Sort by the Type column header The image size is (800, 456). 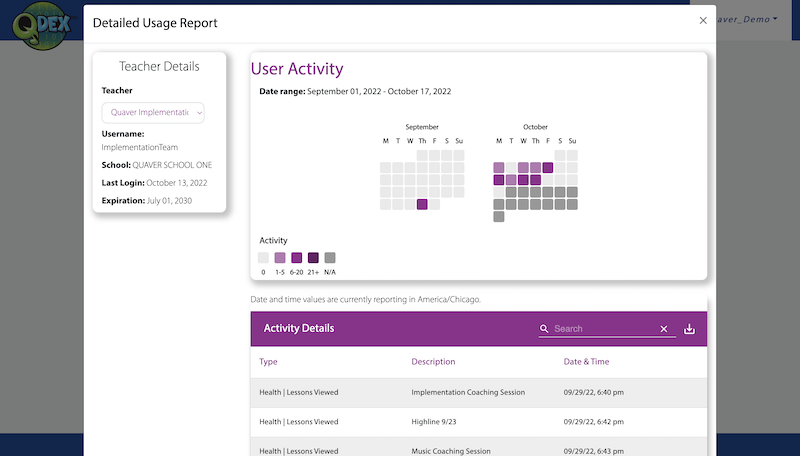(x=268, y=362)
